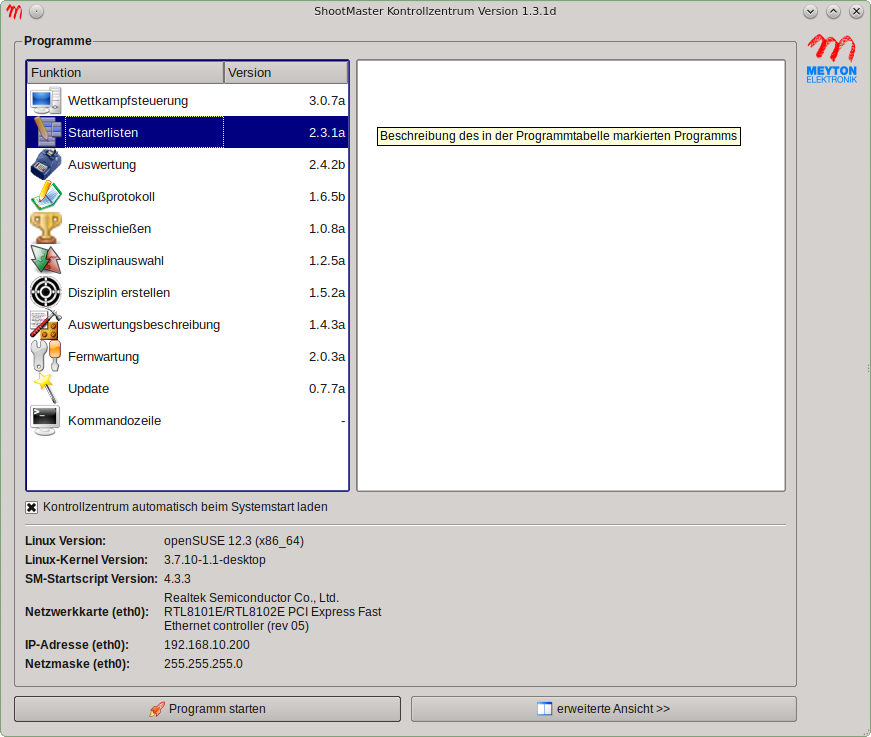Click the program description text area
The width and height of the screenshot is (871, 737).
click(571, 300)
